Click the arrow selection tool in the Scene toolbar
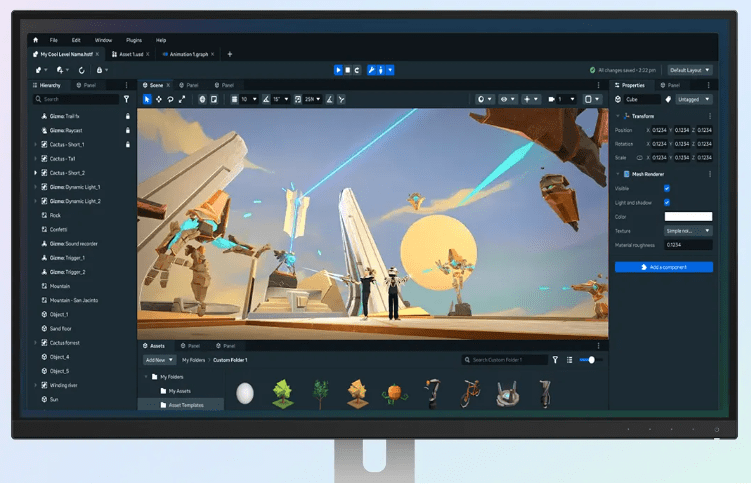 [147, 99]
